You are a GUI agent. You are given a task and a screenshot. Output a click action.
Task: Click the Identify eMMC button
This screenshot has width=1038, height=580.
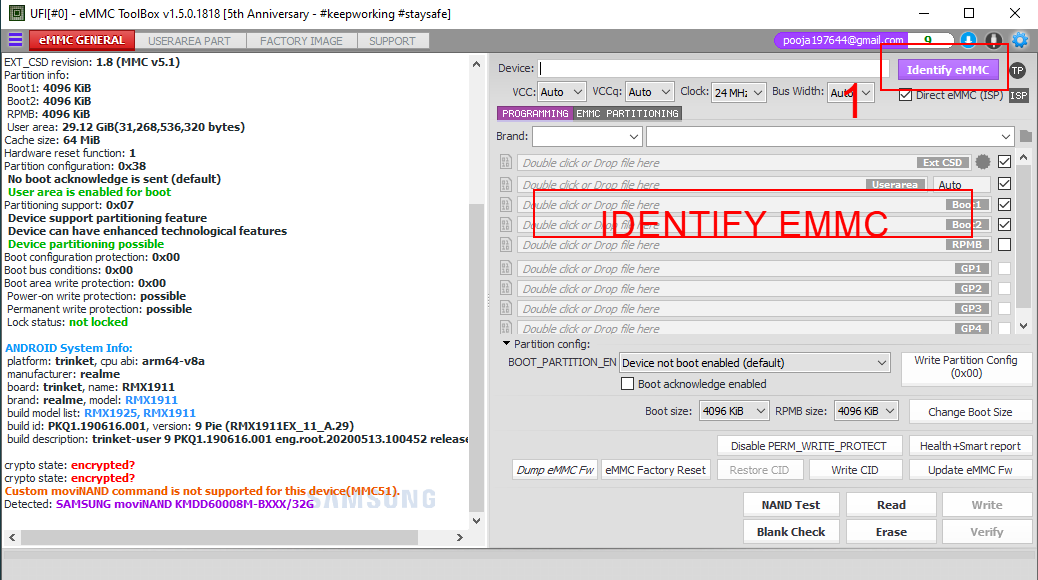[947, 70]
